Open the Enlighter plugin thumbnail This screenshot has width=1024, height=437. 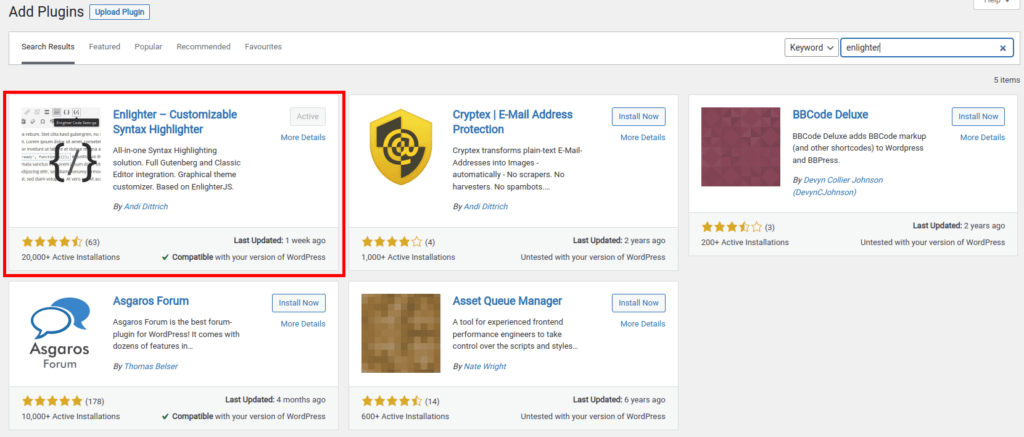pyautogui.click(x=61, y=147)
